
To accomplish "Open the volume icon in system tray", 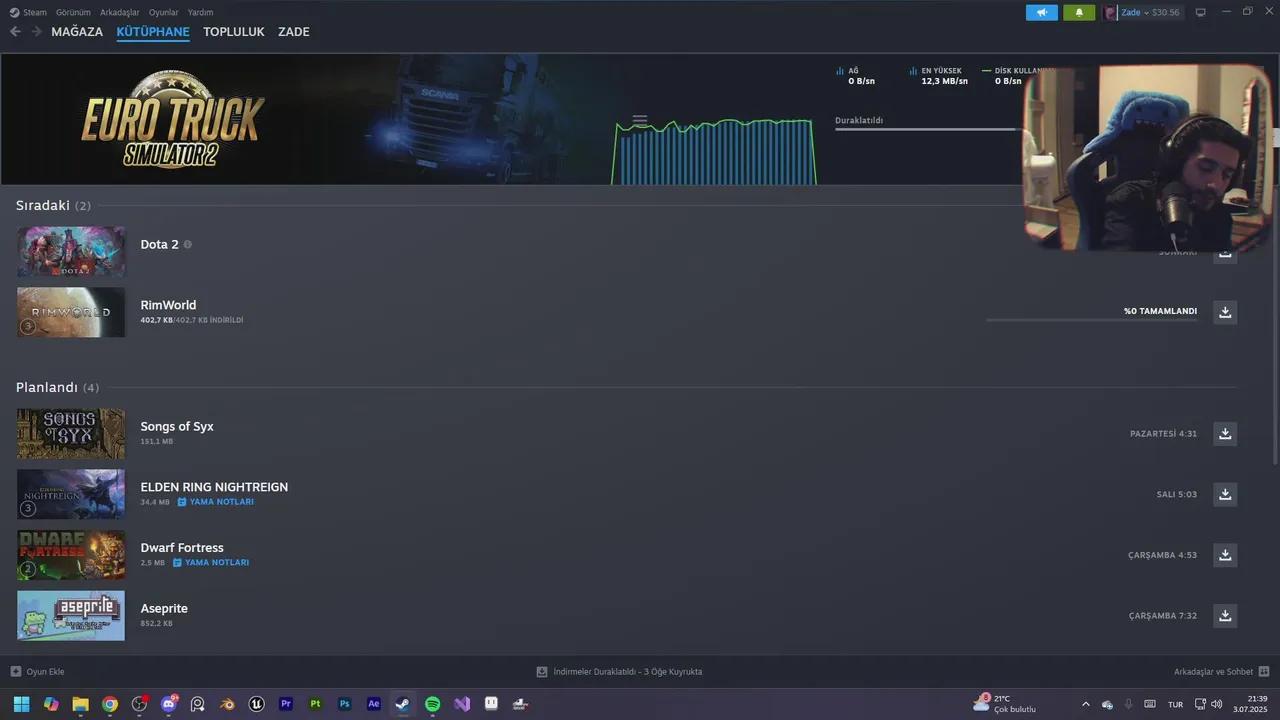I will click(x=1216, y=704).
